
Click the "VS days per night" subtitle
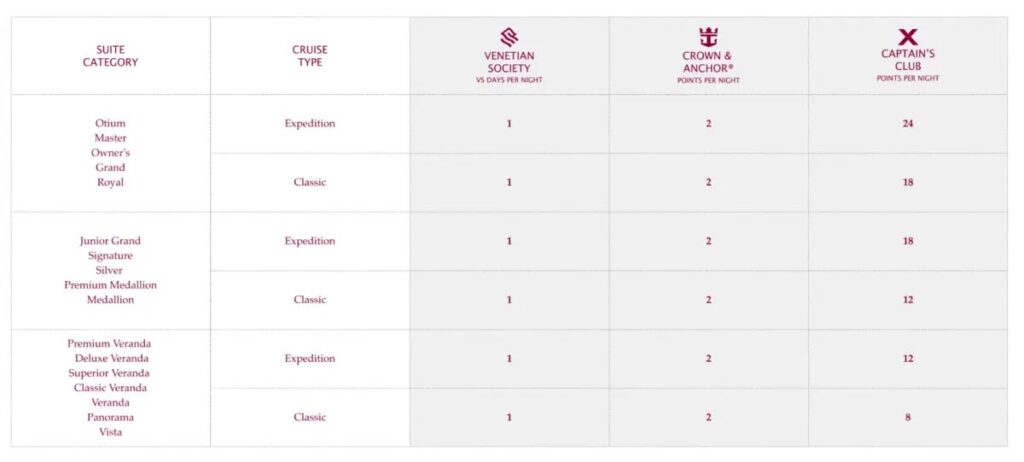click(509, 80)
